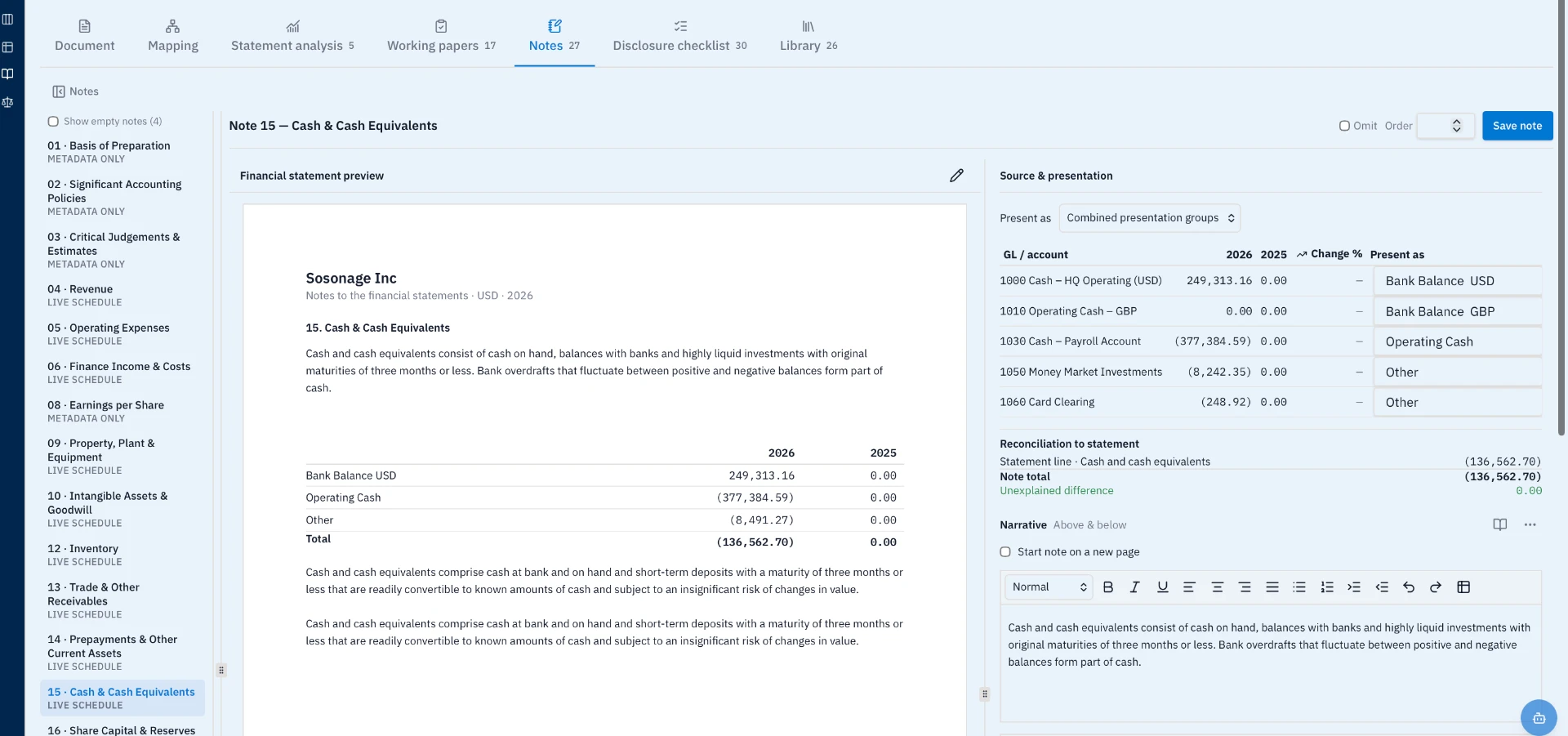Image resolution: width=1568 pixels, height=736 pixels.
Task: Open the narrative library book icon
Action: coord(1500,525)
